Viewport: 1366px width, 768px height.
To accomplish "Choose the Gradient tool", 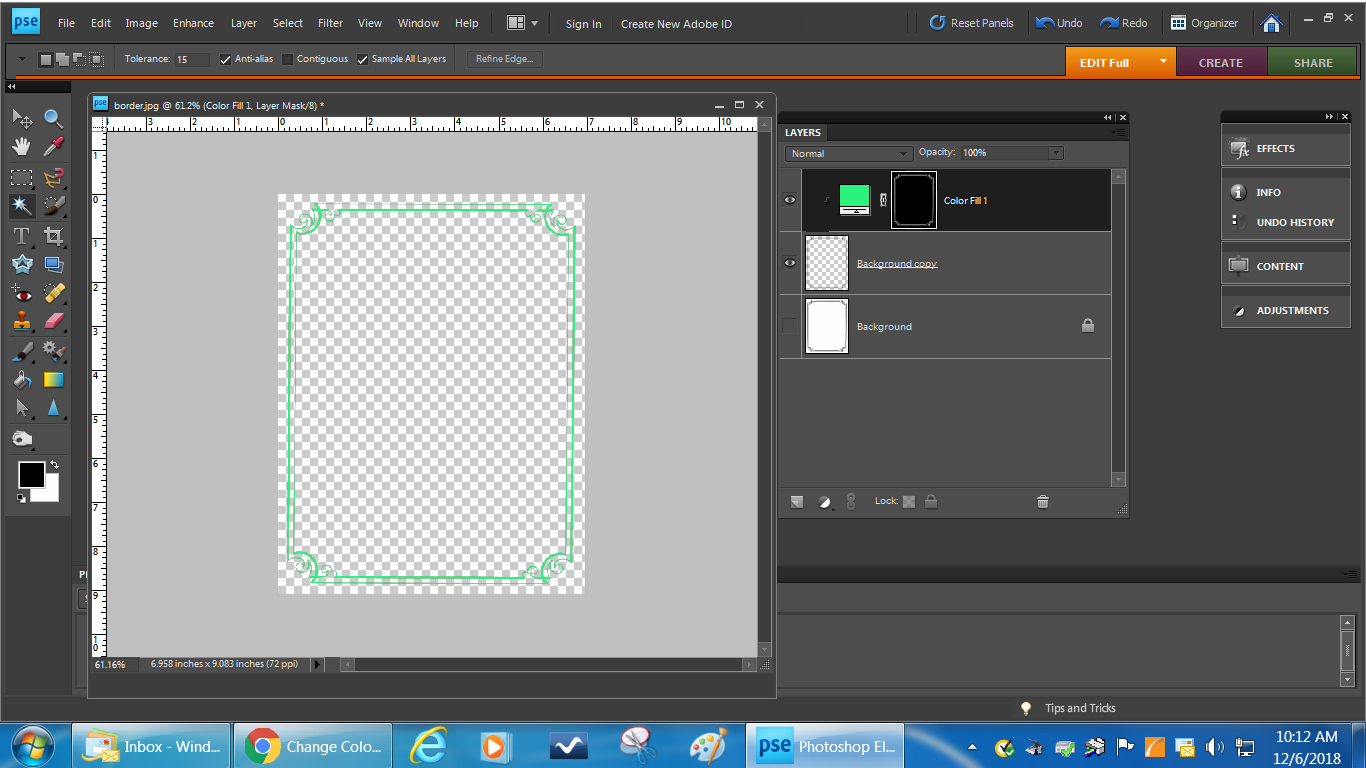I will (x=53, y=379).
